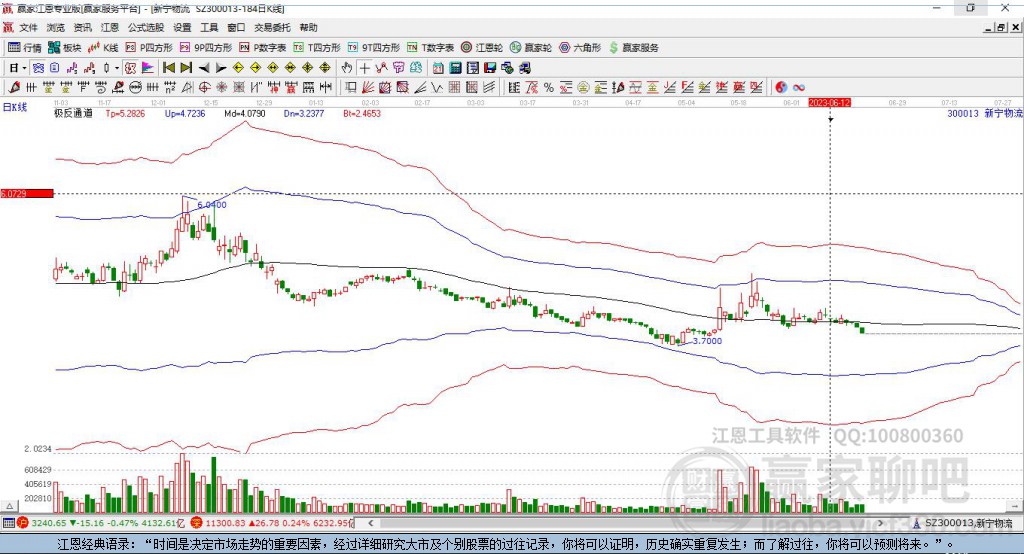
Task: Move chart left with black arrow
Action: pyautogui.click(x=204, y=68)
